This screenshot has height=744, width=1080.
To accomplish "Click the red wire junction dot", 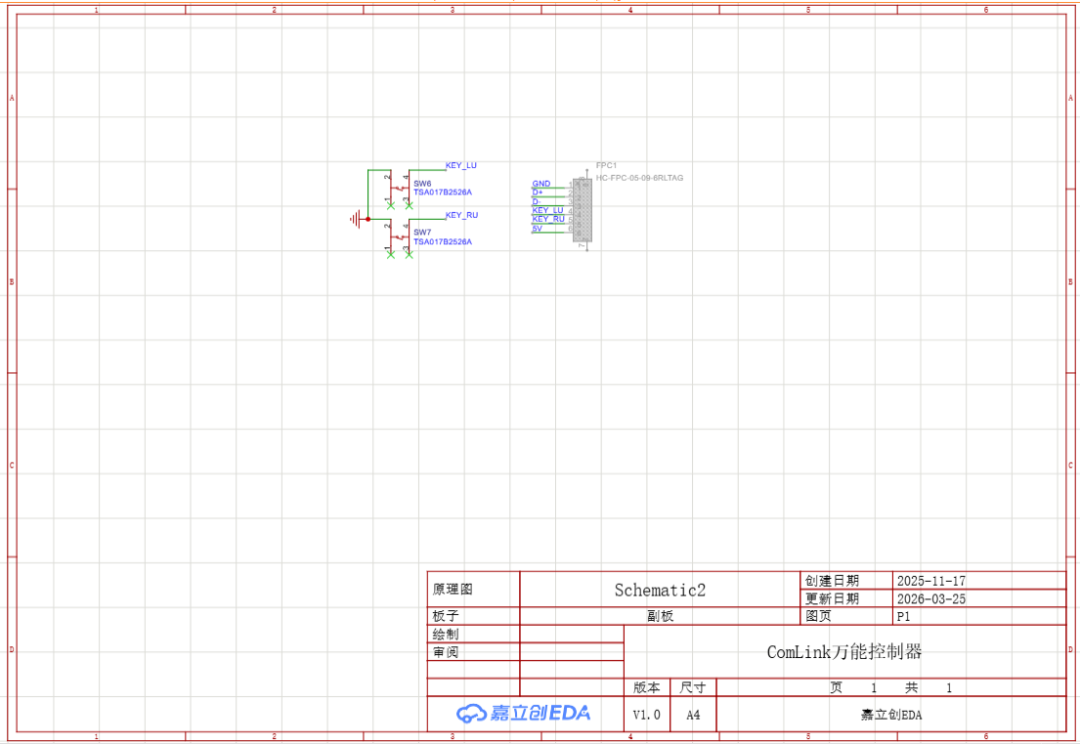I will 368,219.
